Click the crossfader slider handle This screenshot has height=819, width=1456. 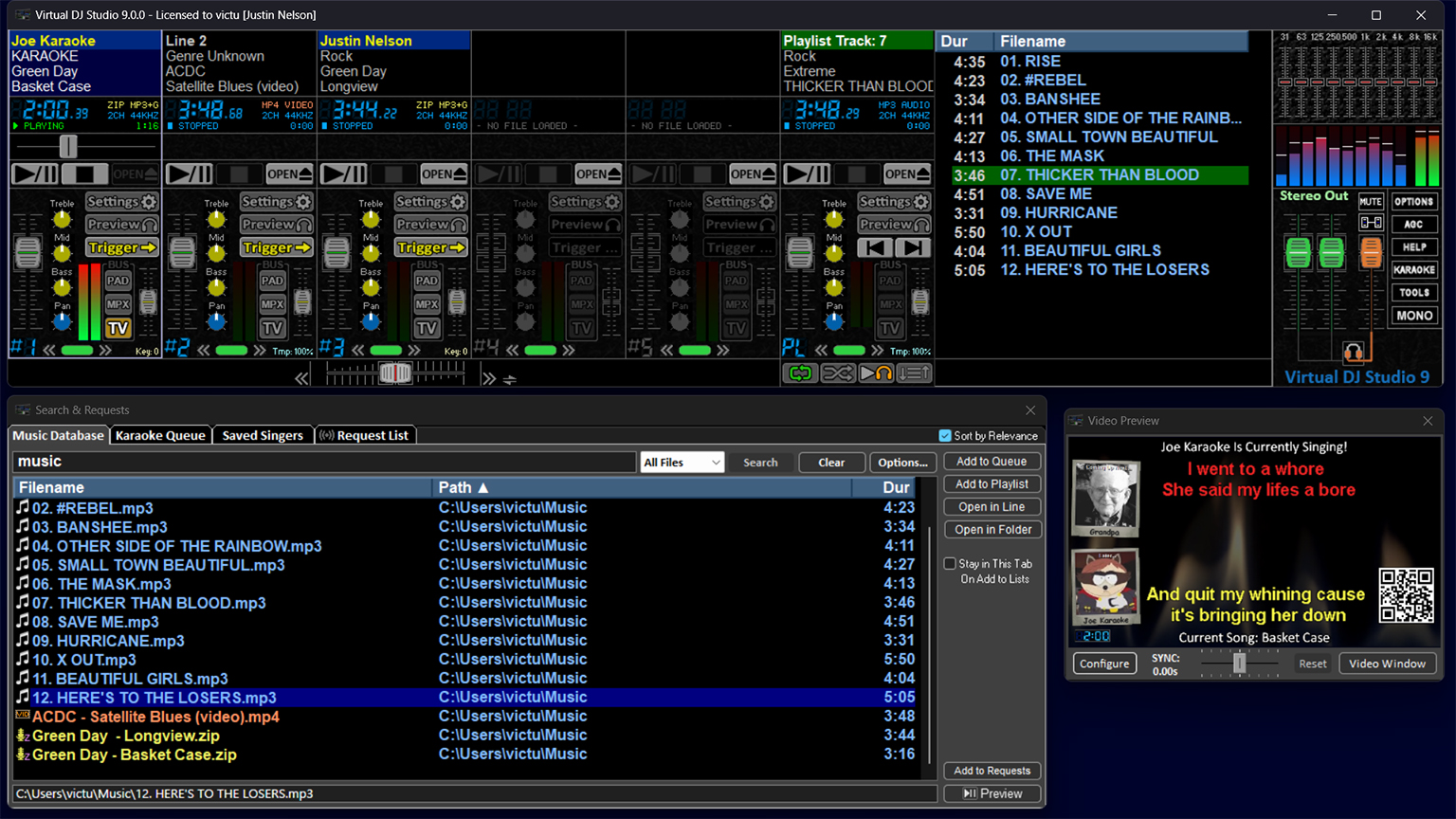395,373
